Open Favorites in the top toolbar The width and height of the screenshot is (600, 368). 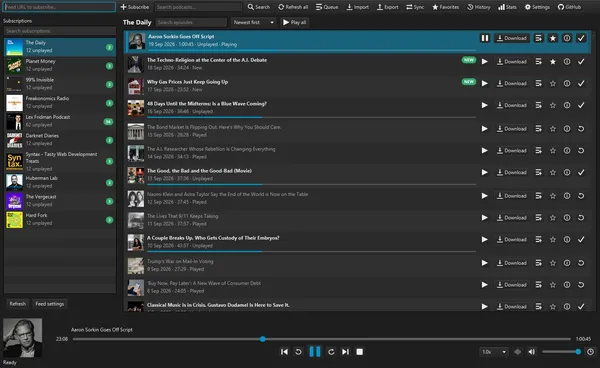click(x=445, y=7)
